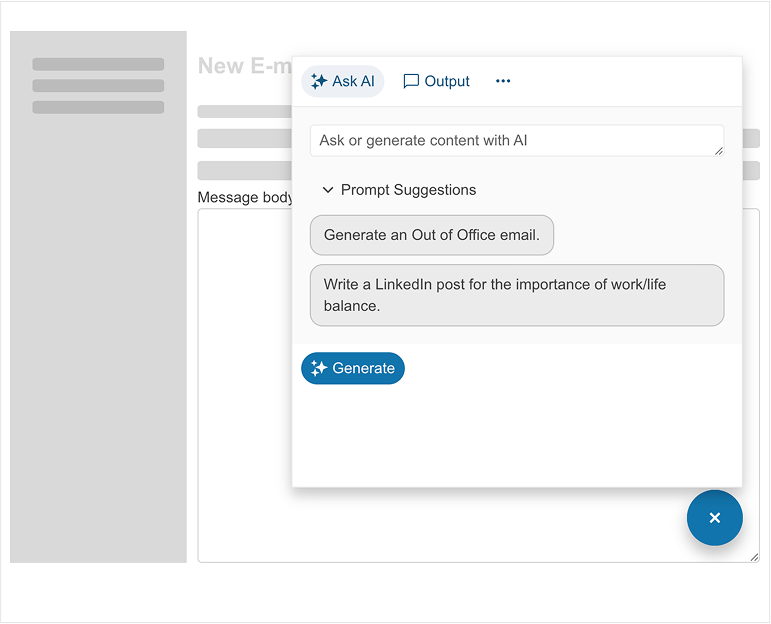Click the chat bubble icon beside Output

(411, 82)
